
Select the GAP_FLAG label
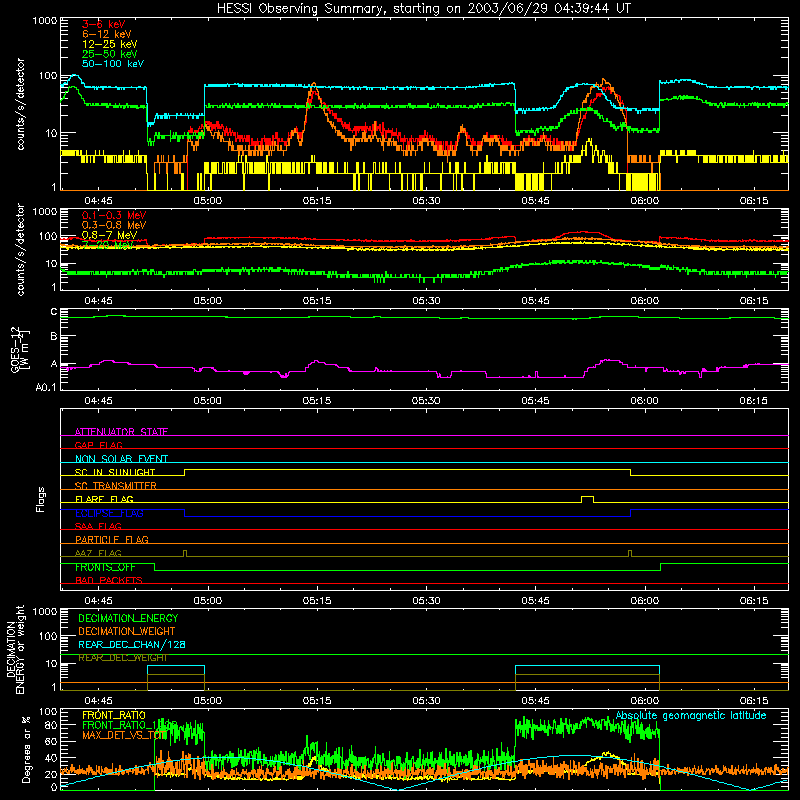pyautogui.click(x=98, y=445)
